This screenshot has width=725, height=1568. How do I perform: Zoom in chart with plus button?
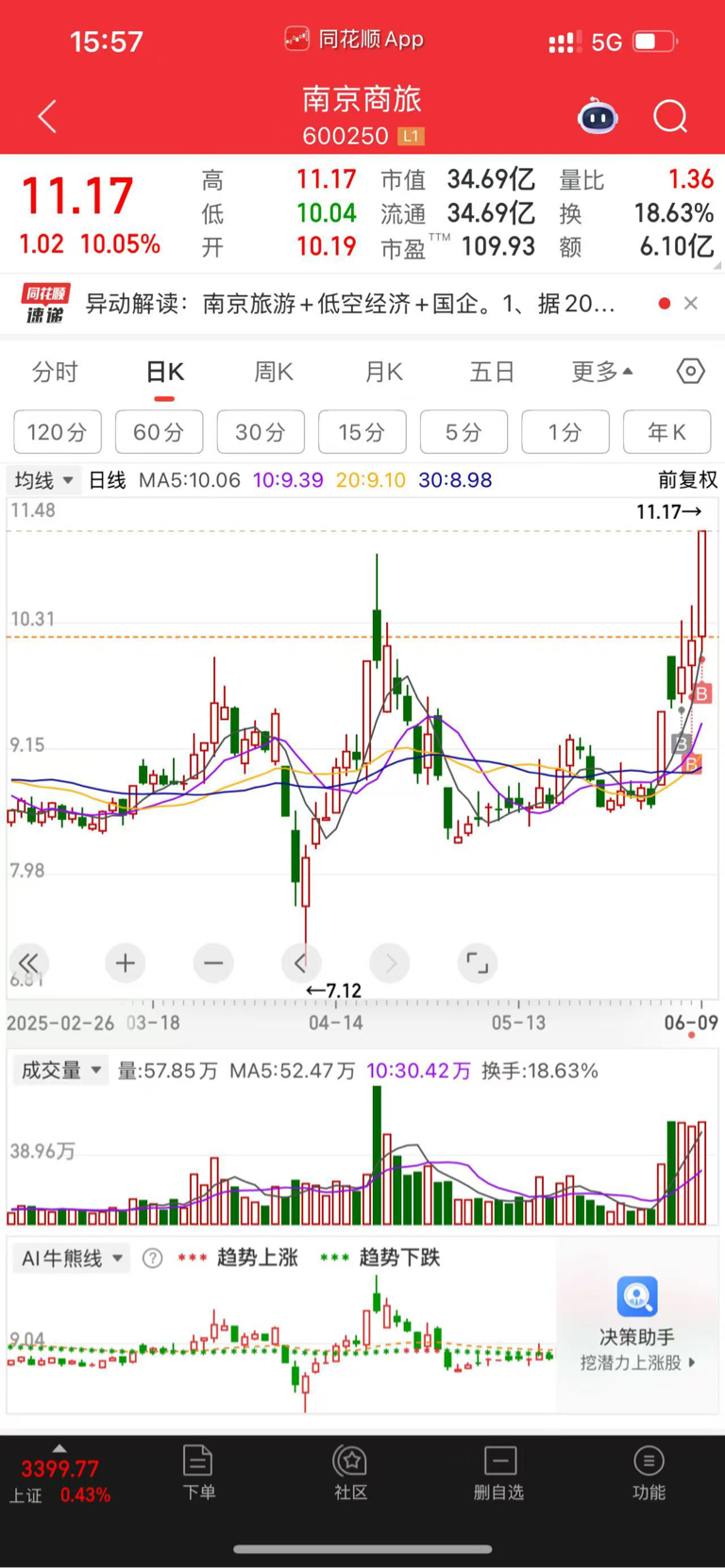coord(125,963)
